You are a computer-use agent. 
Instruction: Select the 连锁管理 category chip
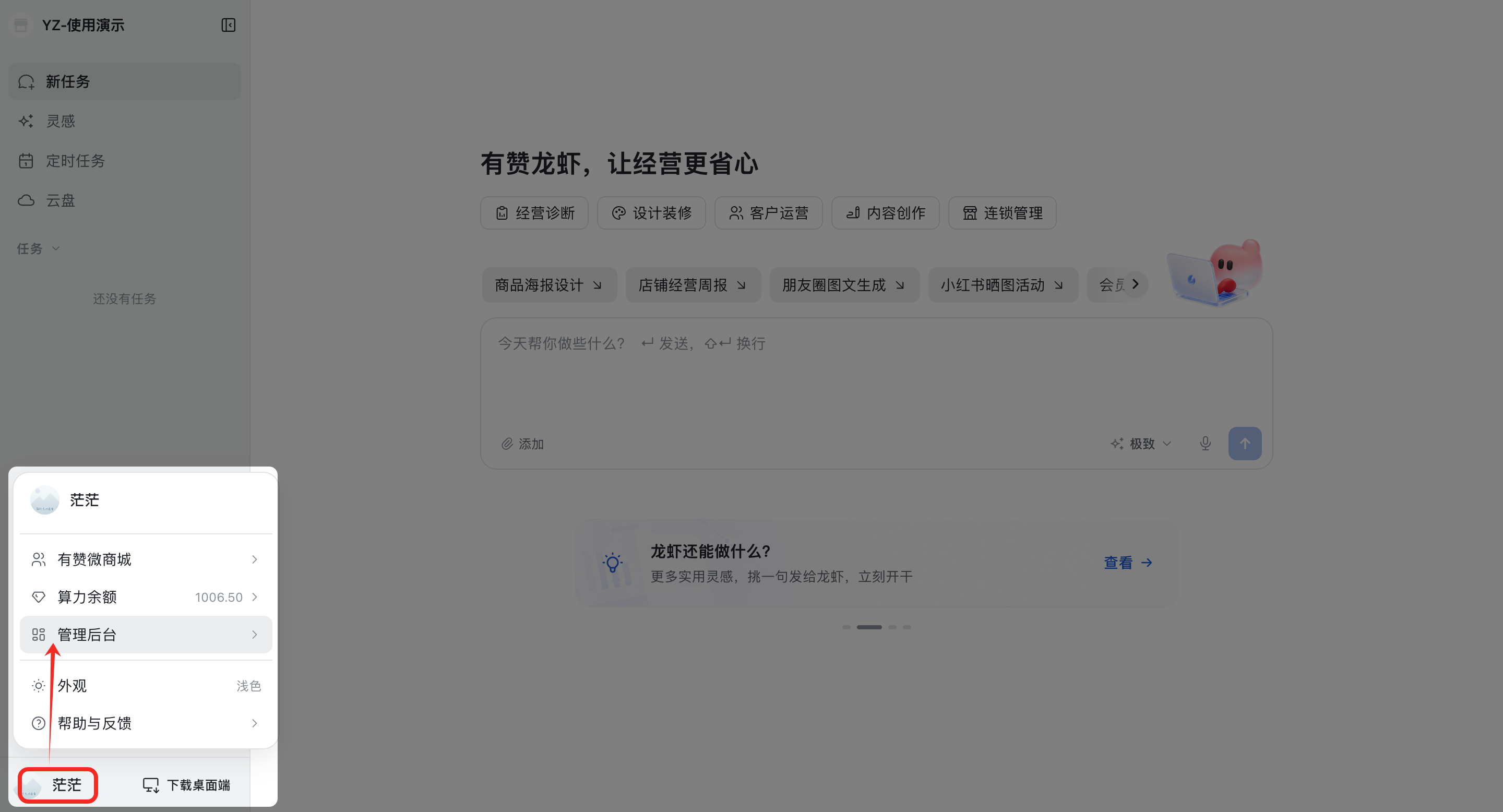click(x=1003, y=213)
